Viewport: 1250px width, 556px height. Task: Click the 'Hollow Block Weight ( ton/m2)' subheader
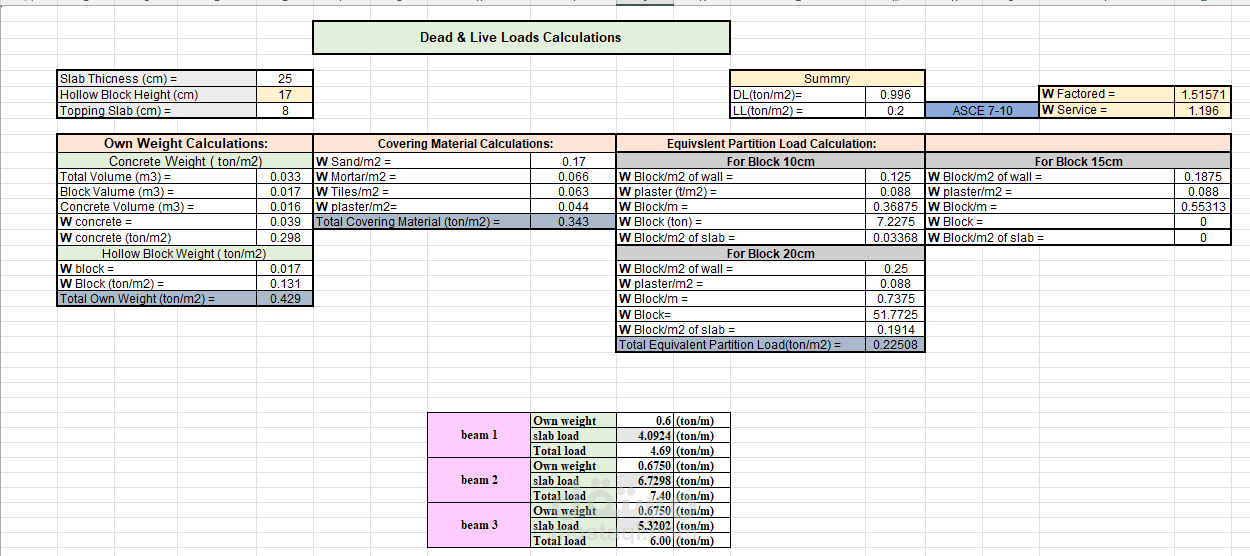(x=185, y=254)
